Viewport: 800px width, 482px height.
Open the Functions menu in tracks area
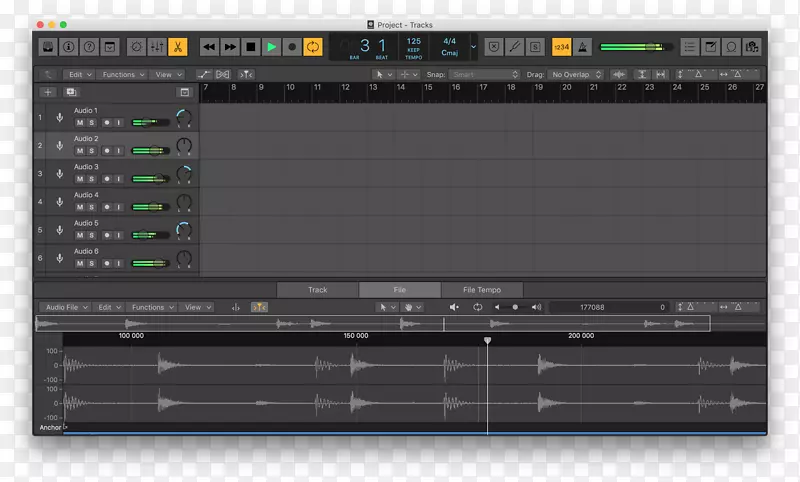(x=122, y=75)
